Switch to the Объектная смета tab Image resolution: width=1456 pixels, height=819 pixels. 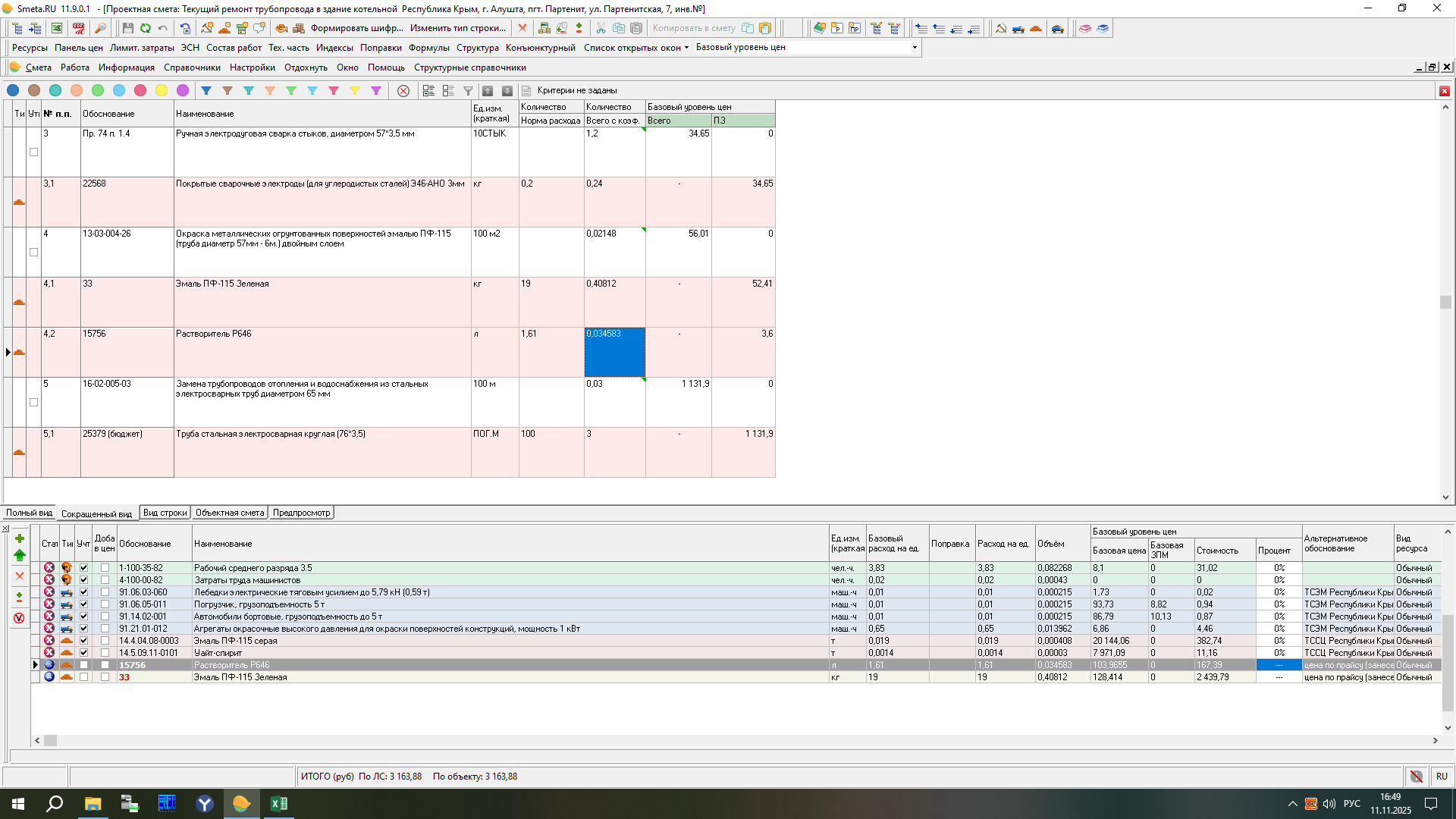click(x=229, y=513)
